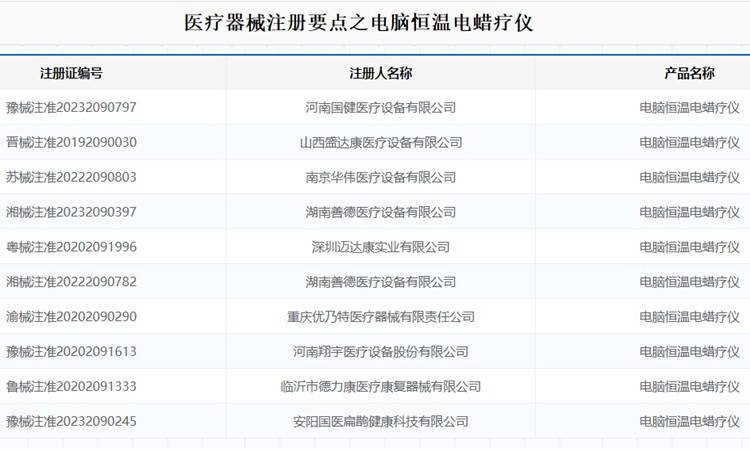750x451 pixels.
Task: Click registrant 临沂市德力康医疗康复器械有限公司
Action: tap(381, 386)
